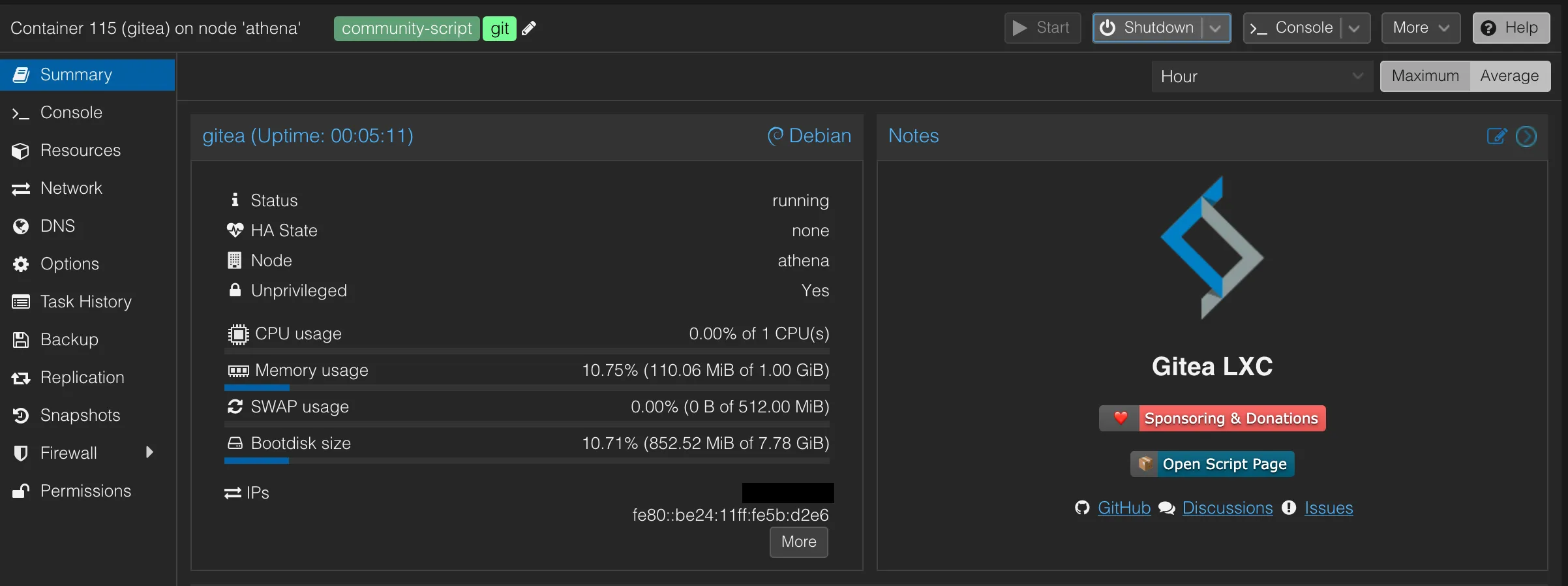Click the Node building icon
1568x586 pixels.
pos(234,260)
